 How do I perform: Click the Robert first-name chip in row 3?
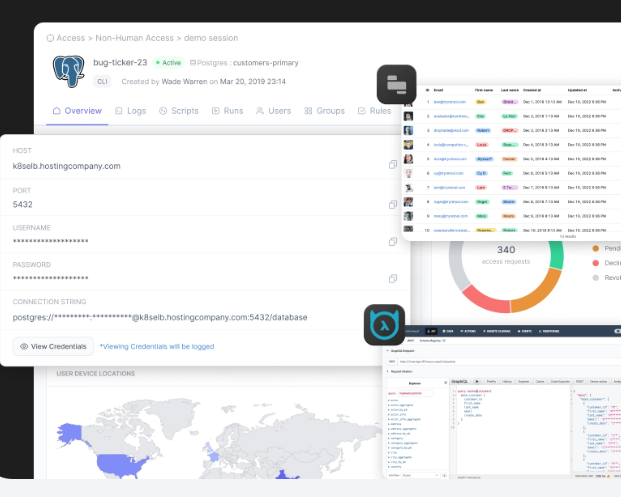click(483, 130)
